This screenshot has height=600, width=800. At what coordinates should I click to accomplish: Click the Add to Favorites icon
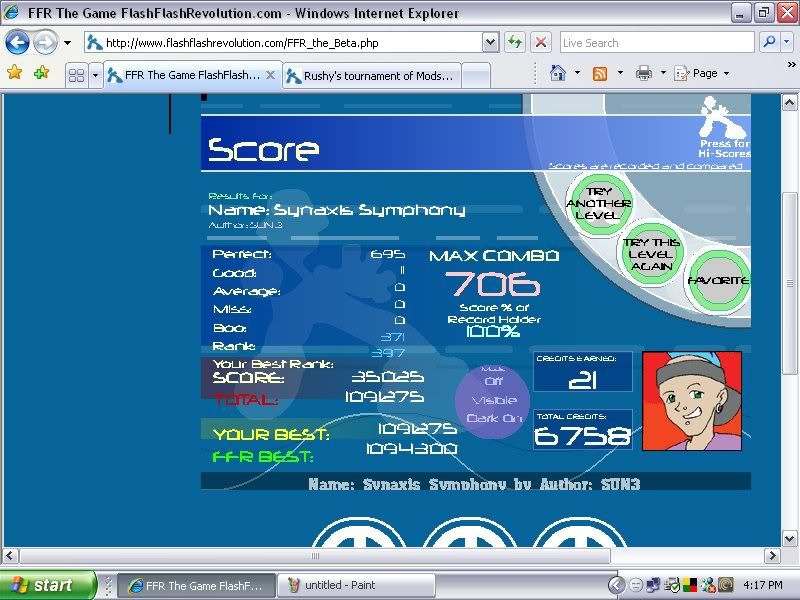click(x=41, y=74)
